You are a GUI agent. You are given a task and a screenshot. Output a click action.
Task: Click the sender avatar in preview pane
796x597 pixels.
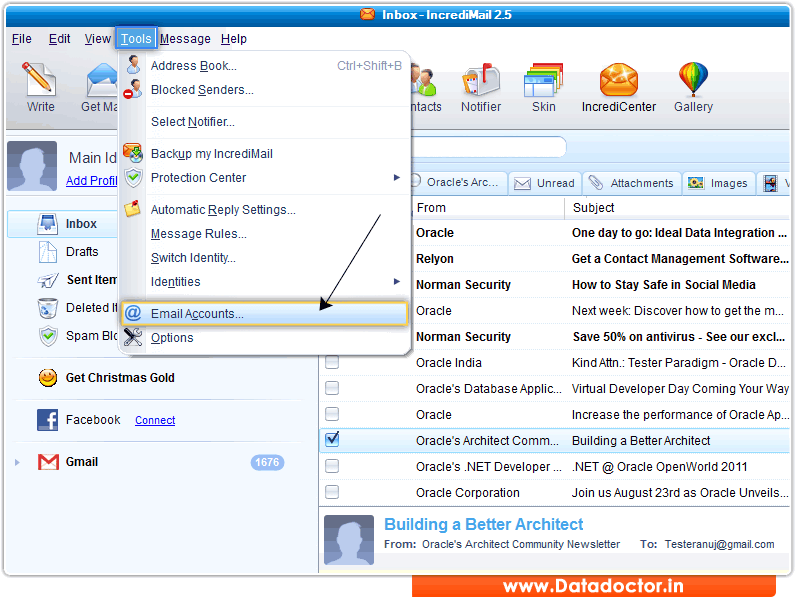[349, 540]
